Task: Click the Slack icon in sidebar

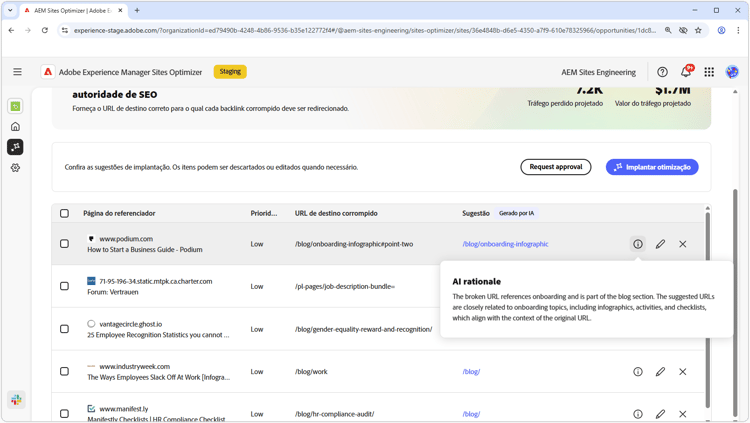Action: (16, 400)
